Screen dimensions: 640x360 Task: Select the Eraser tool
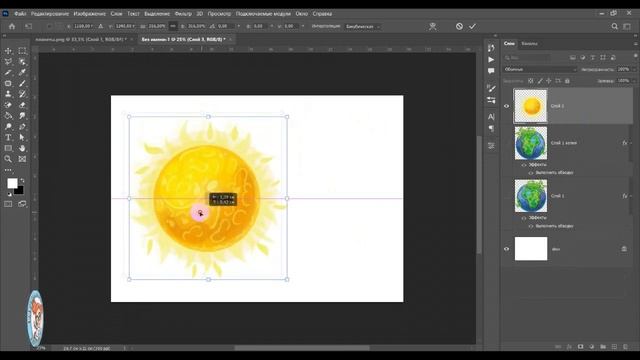click(22, 105)
